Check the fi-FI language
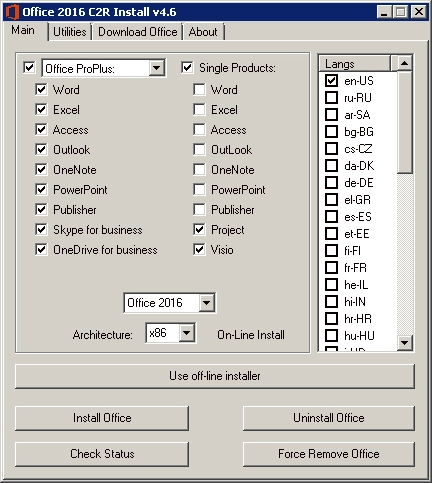This screenshot has width=432, height=483. click(331, 251)
